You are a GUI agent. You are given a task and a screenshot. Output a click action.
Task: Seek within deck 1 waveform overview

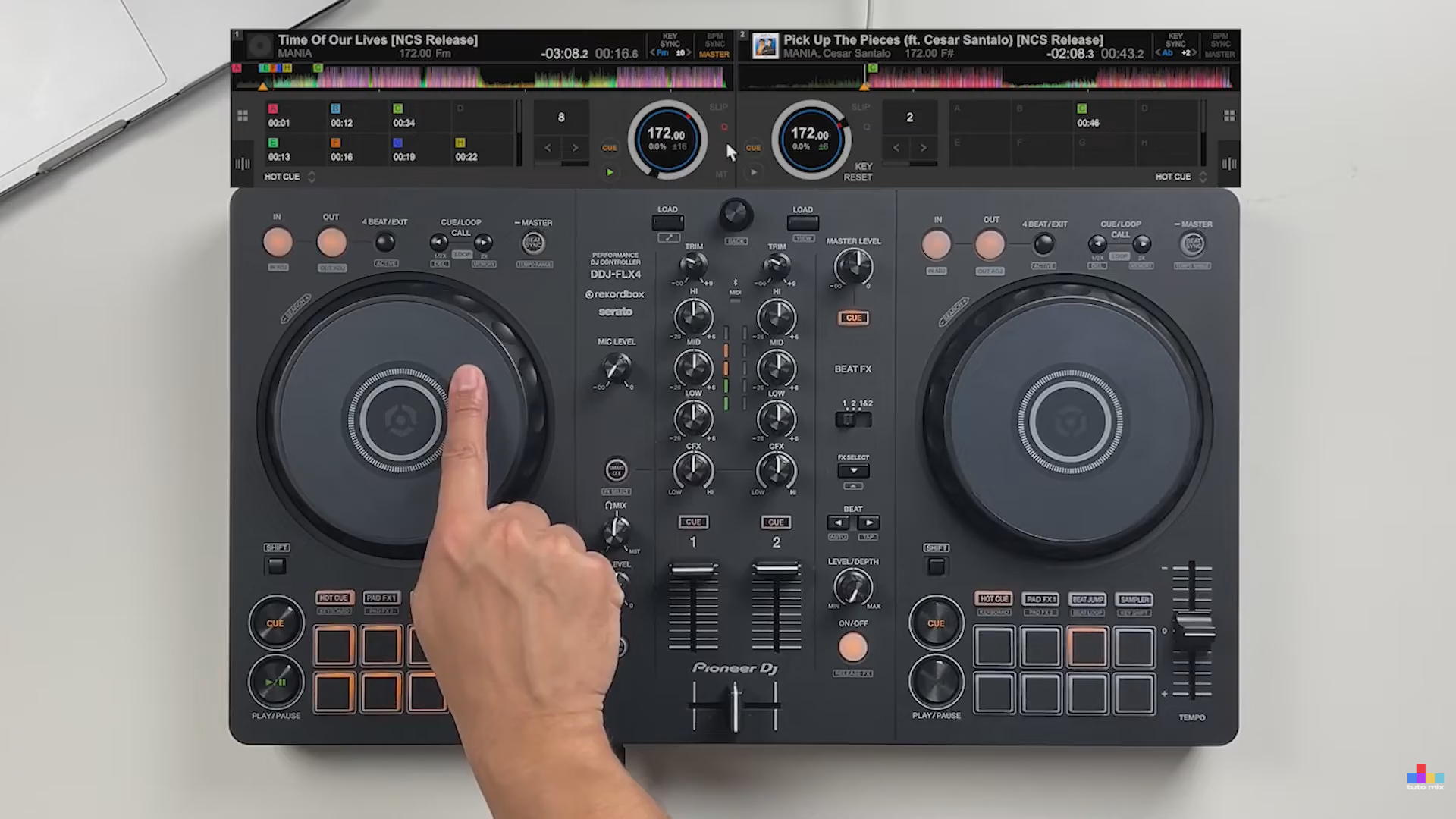[x=482, y=77]
